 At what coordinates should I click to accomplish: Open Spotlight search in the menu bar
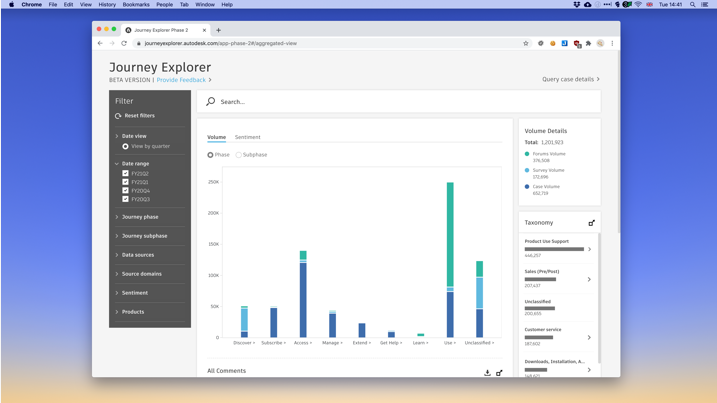(693, 5)
